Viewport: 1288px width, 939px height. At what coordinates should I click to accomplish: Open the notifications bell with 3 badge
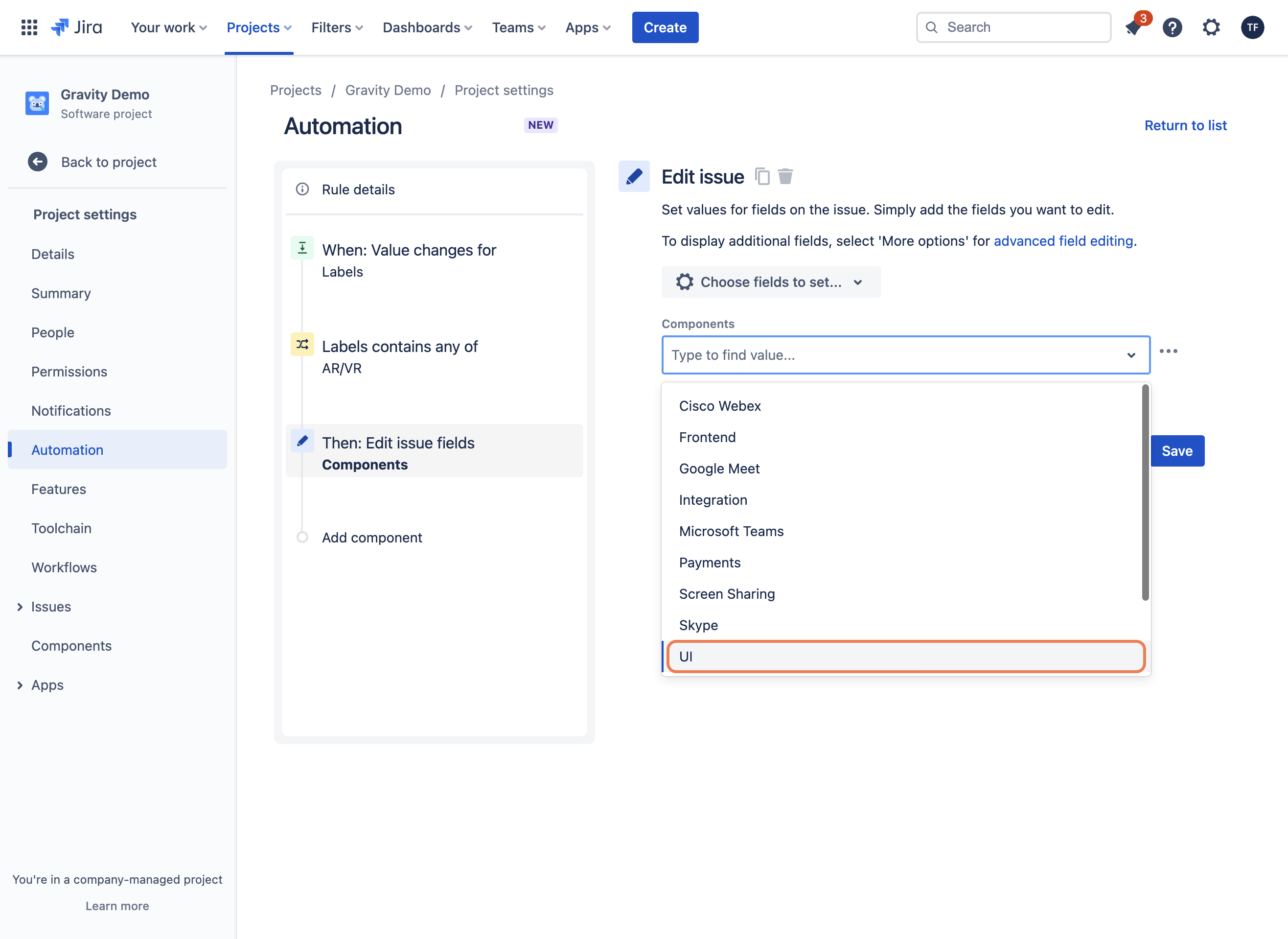[x=1133, y=27]
